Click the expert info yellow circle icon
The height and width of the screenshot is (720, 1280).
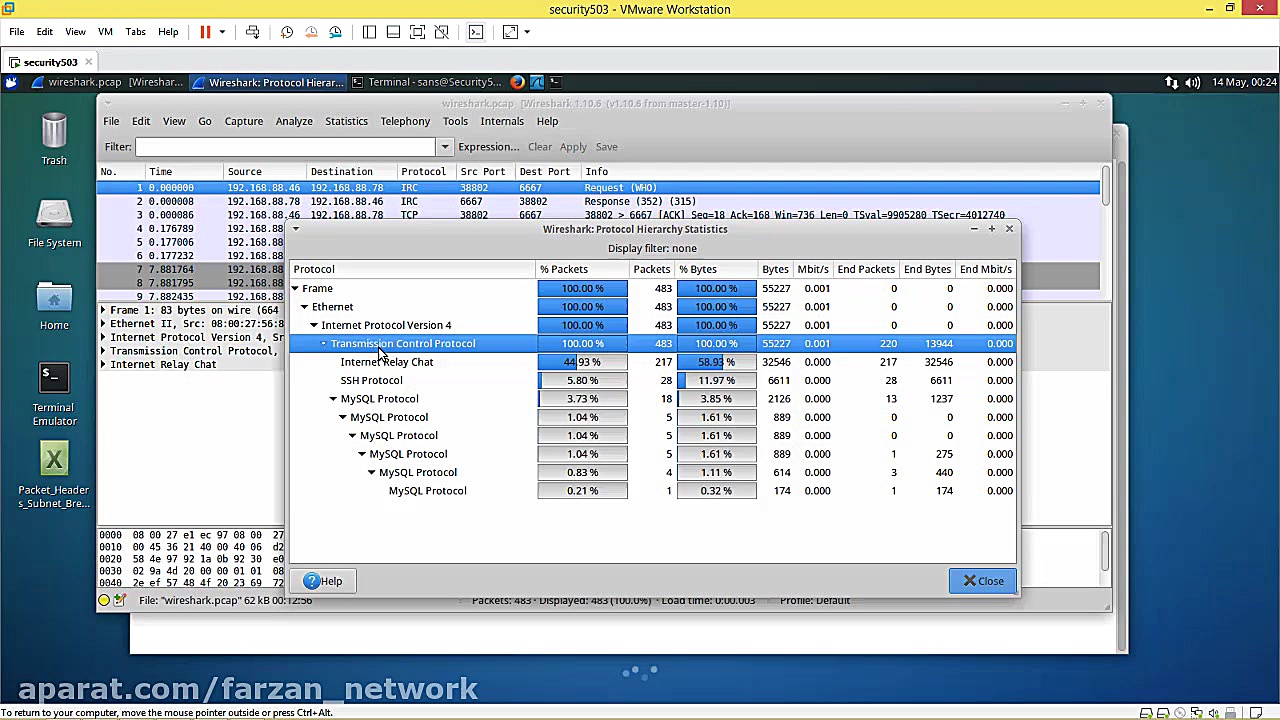(x=104, y=600)
